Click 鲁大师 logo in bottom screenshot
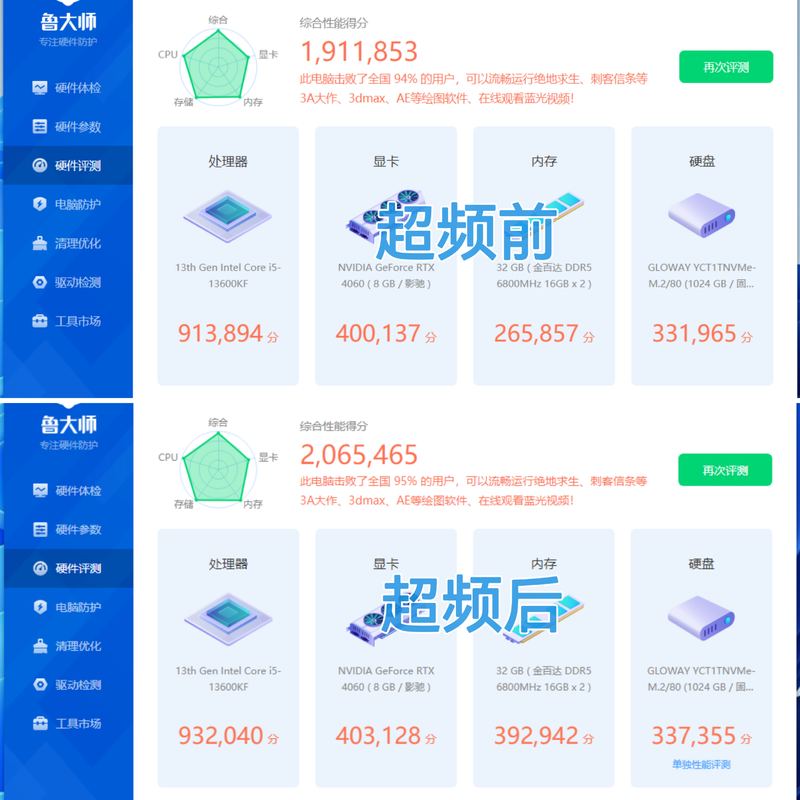The width and height of the screenshot is (800, 800). [69, 424]
